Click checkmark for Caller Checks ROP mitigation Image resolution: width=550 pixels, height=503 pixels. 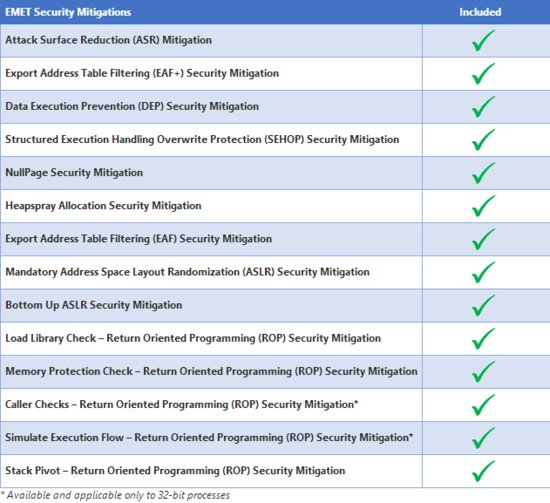pyautogui.click(x=483, y=405)
